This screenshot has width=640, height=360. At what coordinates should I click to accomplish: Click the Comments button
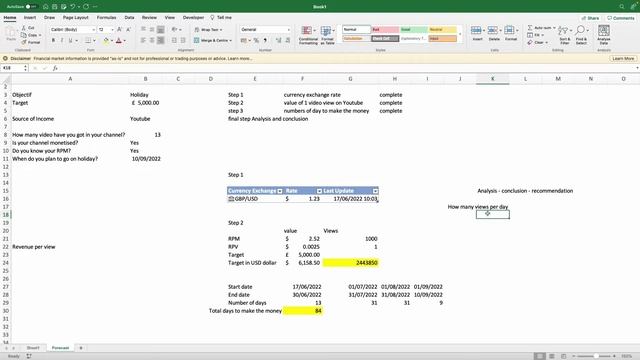coord(620,18)
